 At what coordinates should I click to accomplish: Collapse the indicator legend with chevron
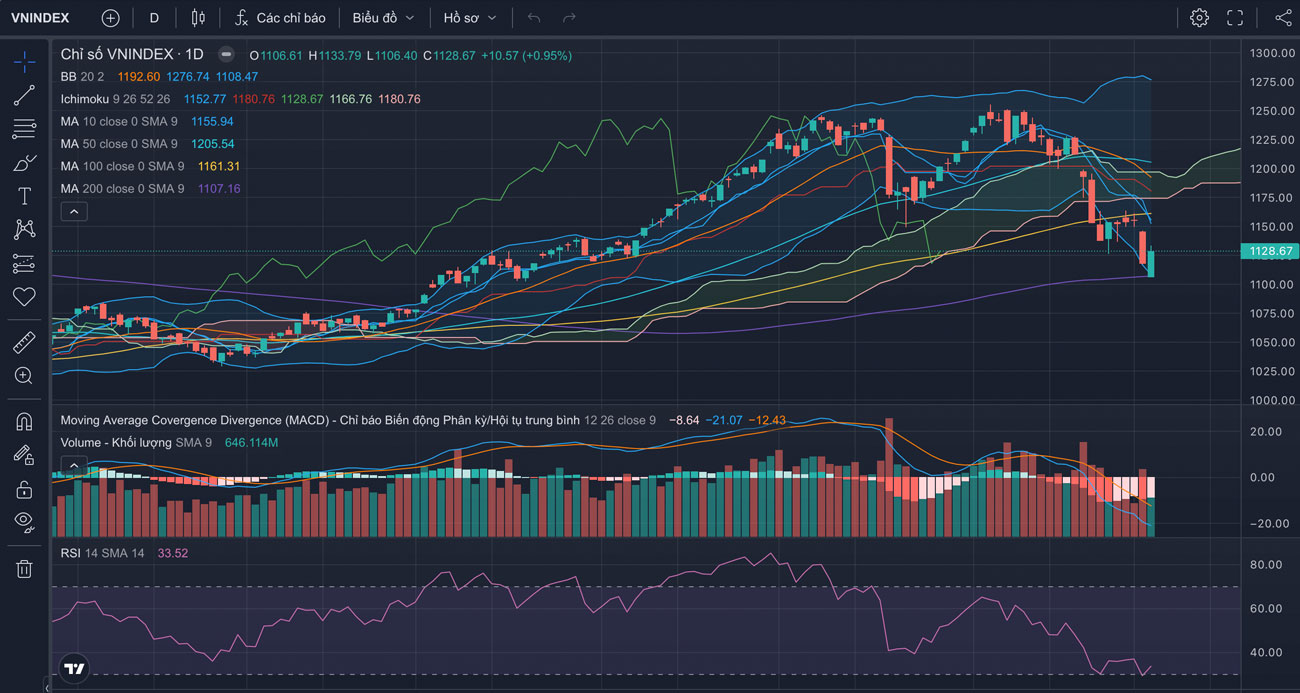click(74, 211)
